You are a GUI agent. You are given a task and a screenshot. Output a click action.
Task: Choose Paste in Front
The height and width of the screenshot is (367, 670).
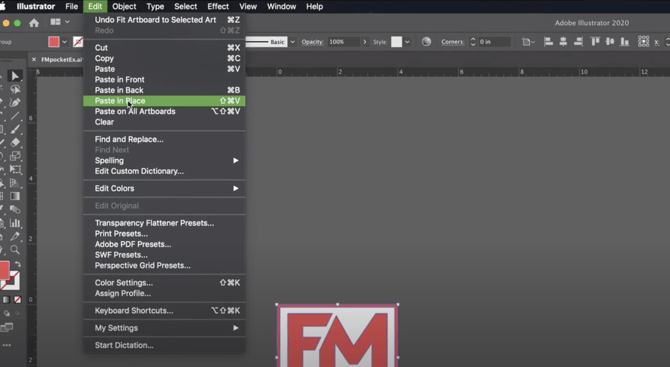pos(164,79)
